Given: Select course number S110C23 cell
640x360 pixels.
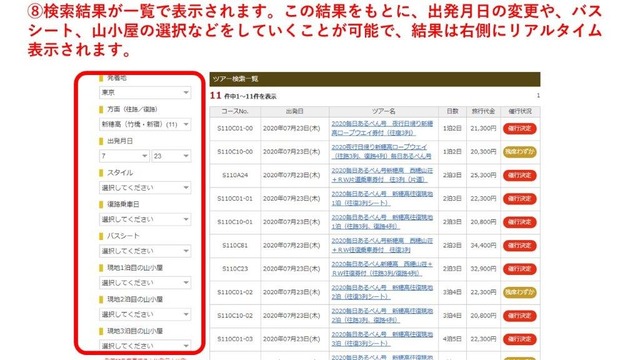Looking at the screenshot, I should click(x=235, y=269).
